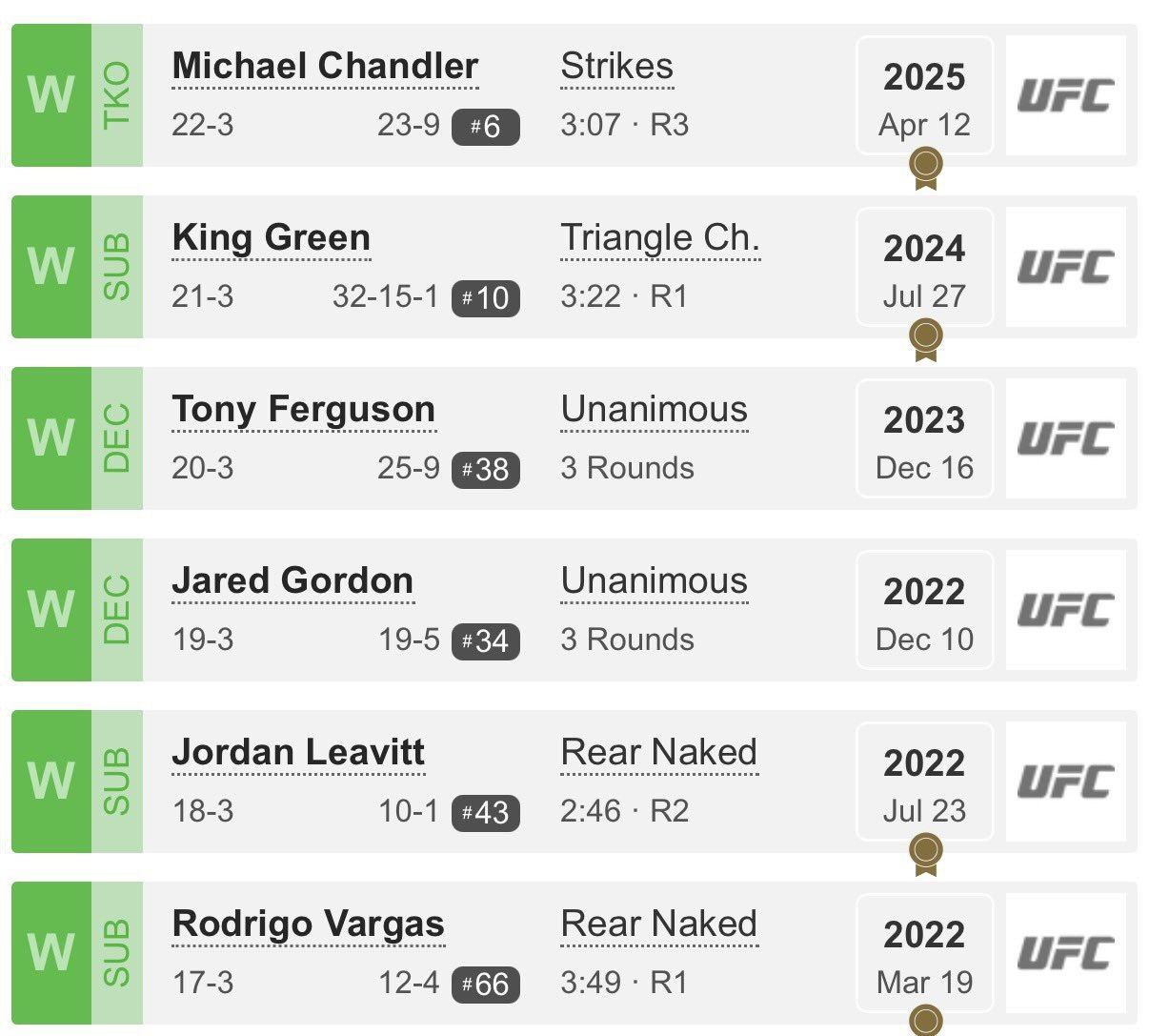Open Tony Ferguson's fighter page
This screenshot has width=1149, height=1036.
click(303, 410)
